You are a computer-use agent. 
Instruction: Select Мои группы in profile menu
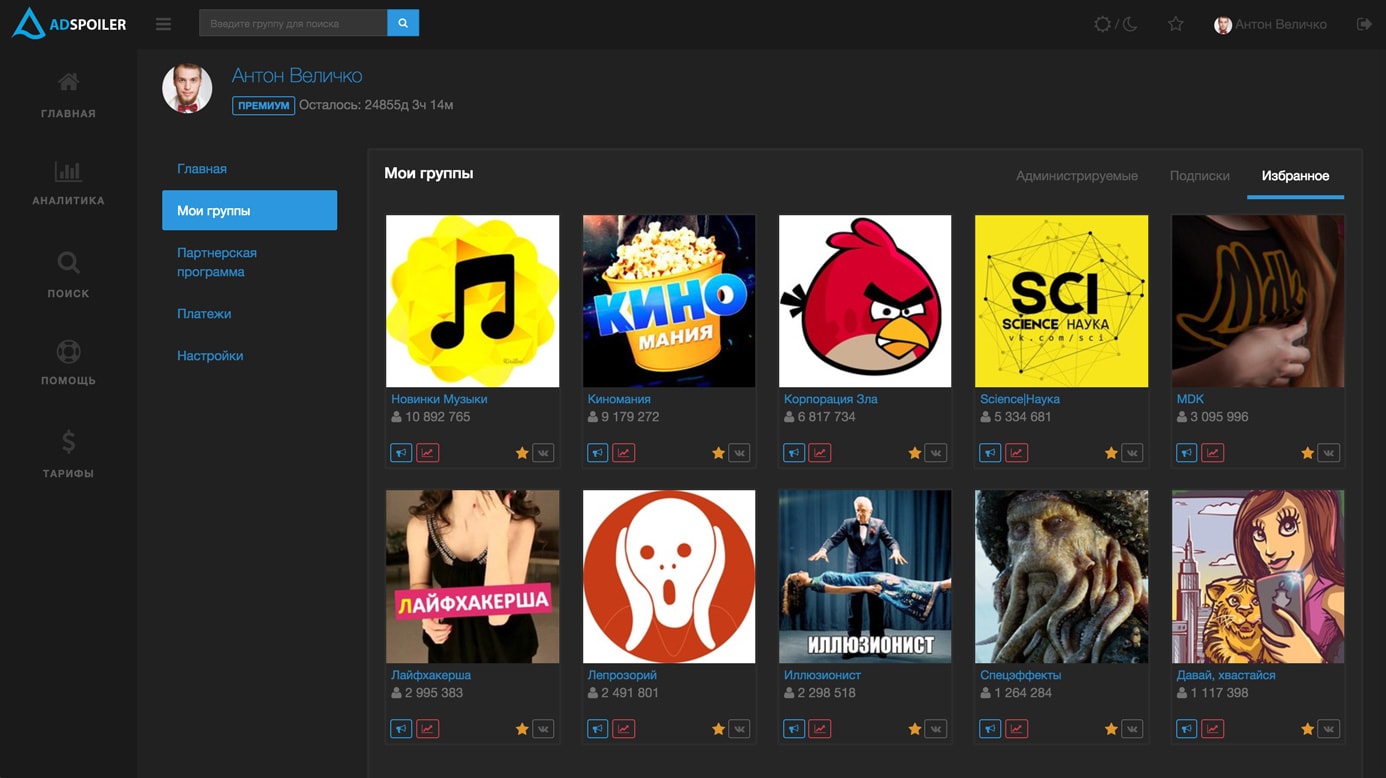(x=249, y=211)
